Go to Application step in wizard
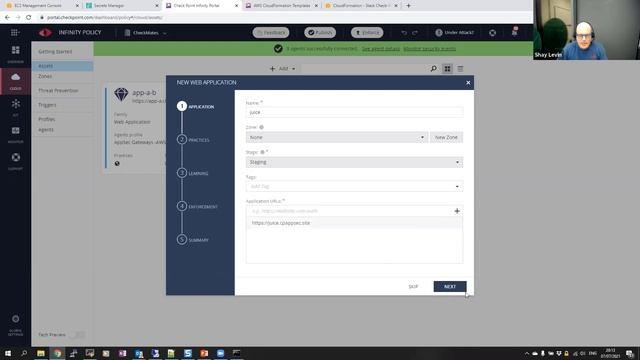The image size is (640, 360). click(196, 107)
